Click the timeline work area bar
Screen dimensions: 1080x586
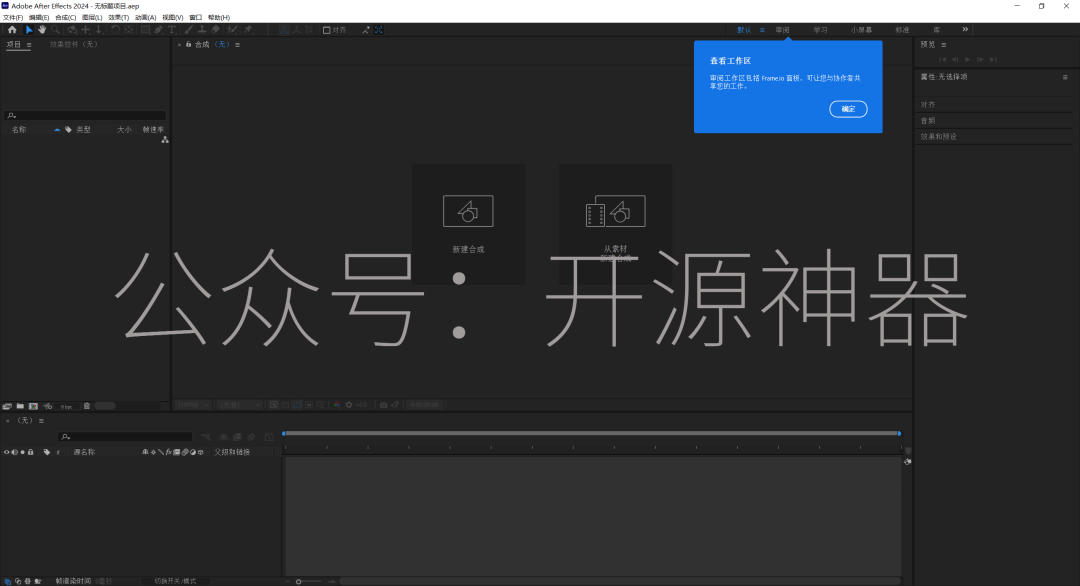(592, 433)
